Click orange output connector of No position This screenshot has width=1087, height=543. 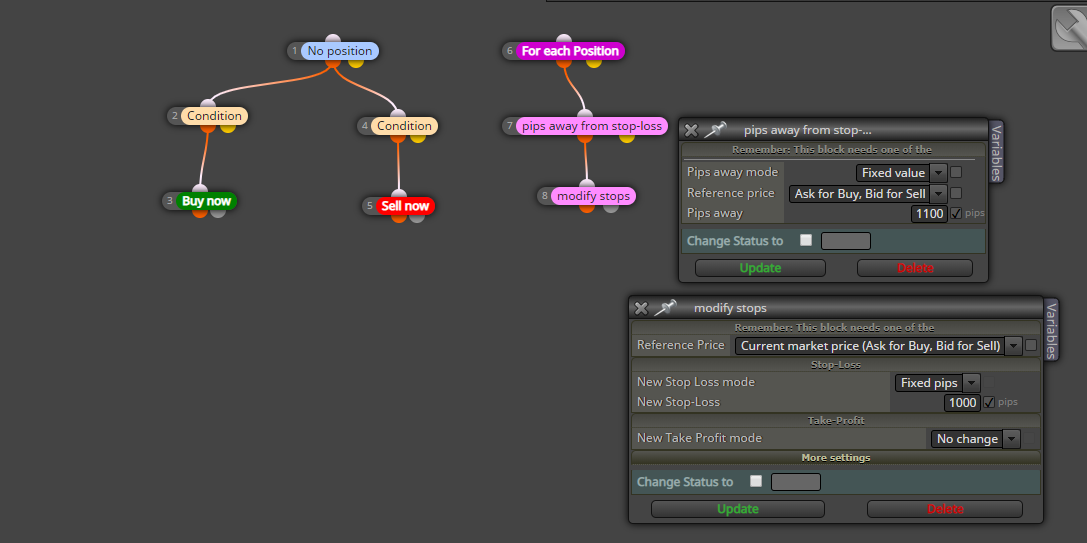coord(333,62)
